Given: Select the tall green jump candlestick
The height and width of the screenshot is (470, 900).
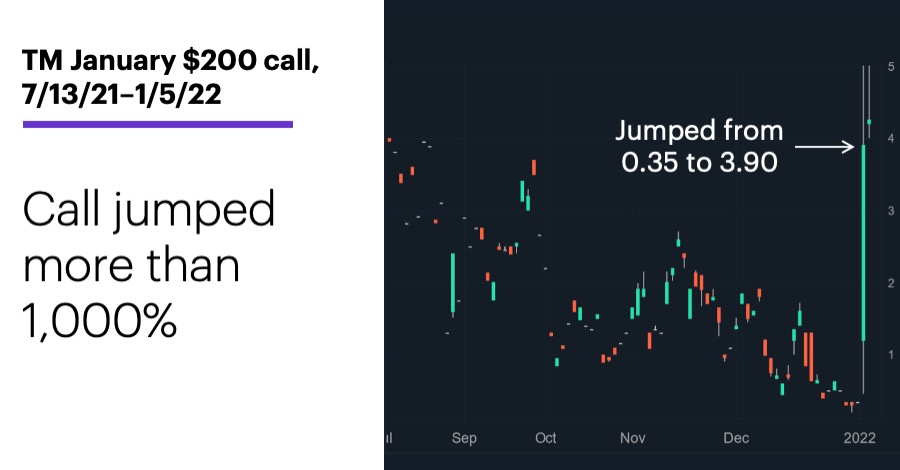Looking at the screenshot, I should pos(864,242).
